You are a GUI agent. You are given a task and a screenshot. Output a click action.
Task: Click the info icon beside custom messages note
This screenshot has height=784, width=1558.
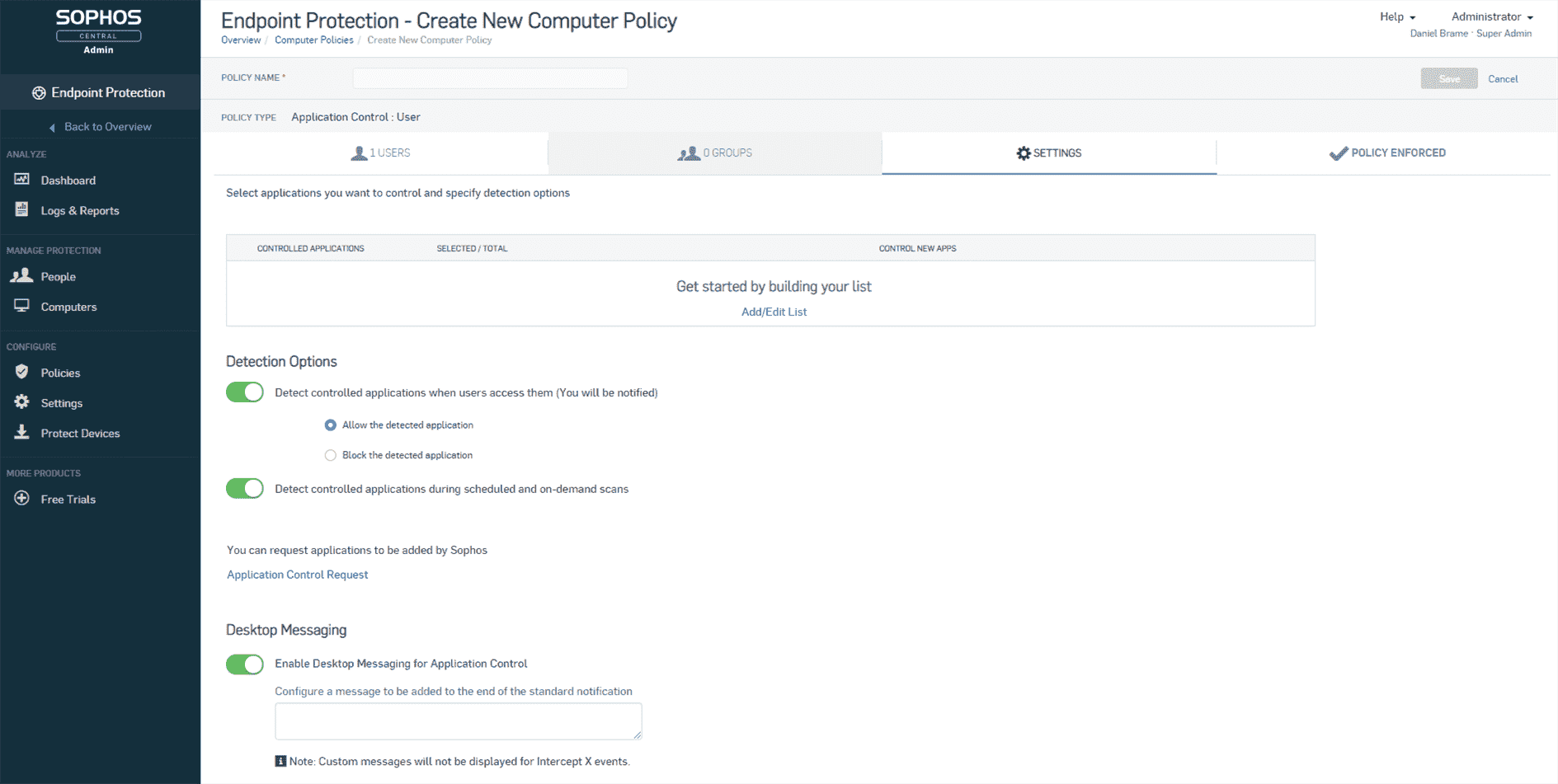tap(280, 761)
